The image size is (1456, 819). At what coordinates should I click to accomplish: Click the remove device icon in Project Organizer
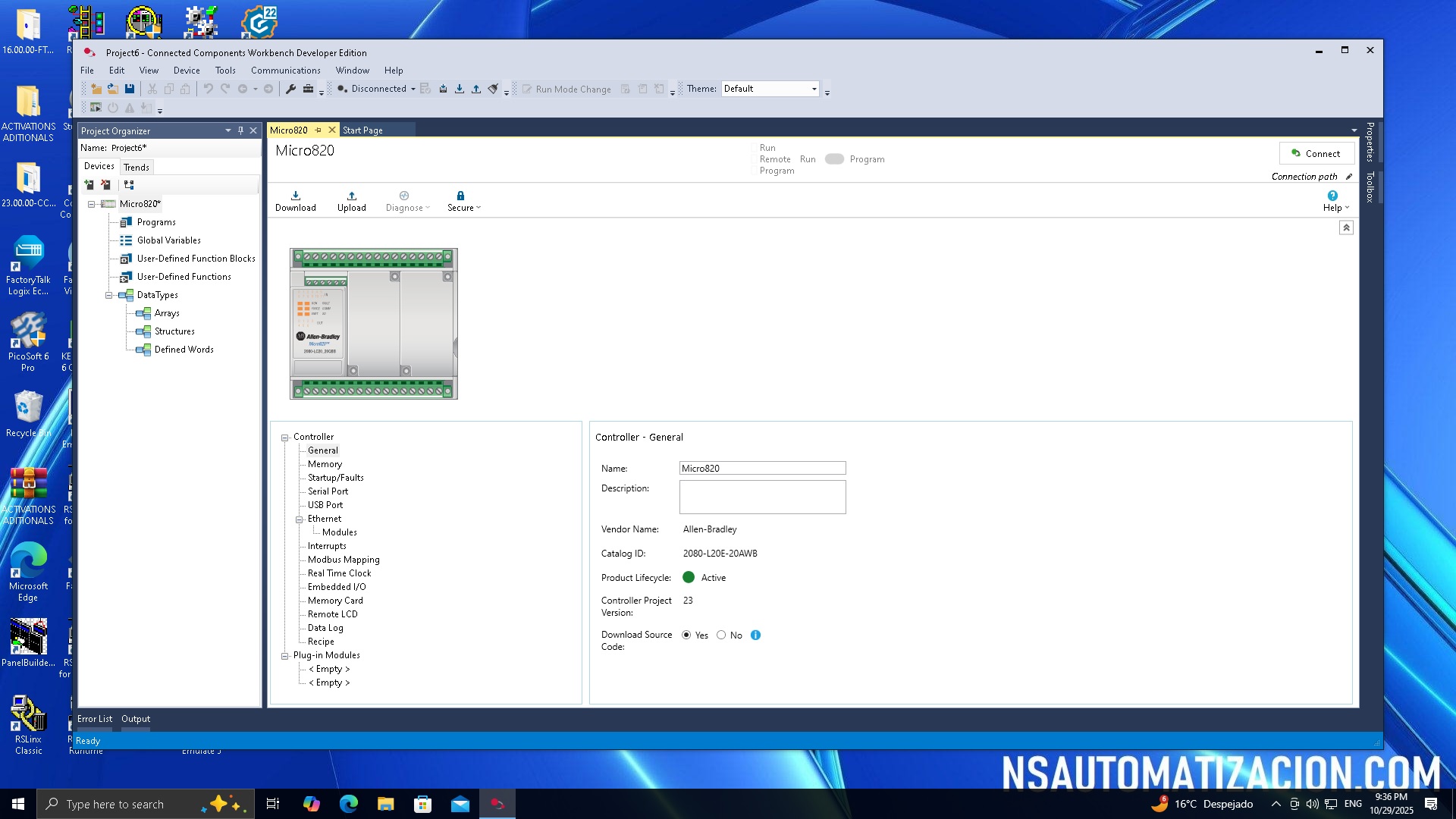tap(105, 184)
